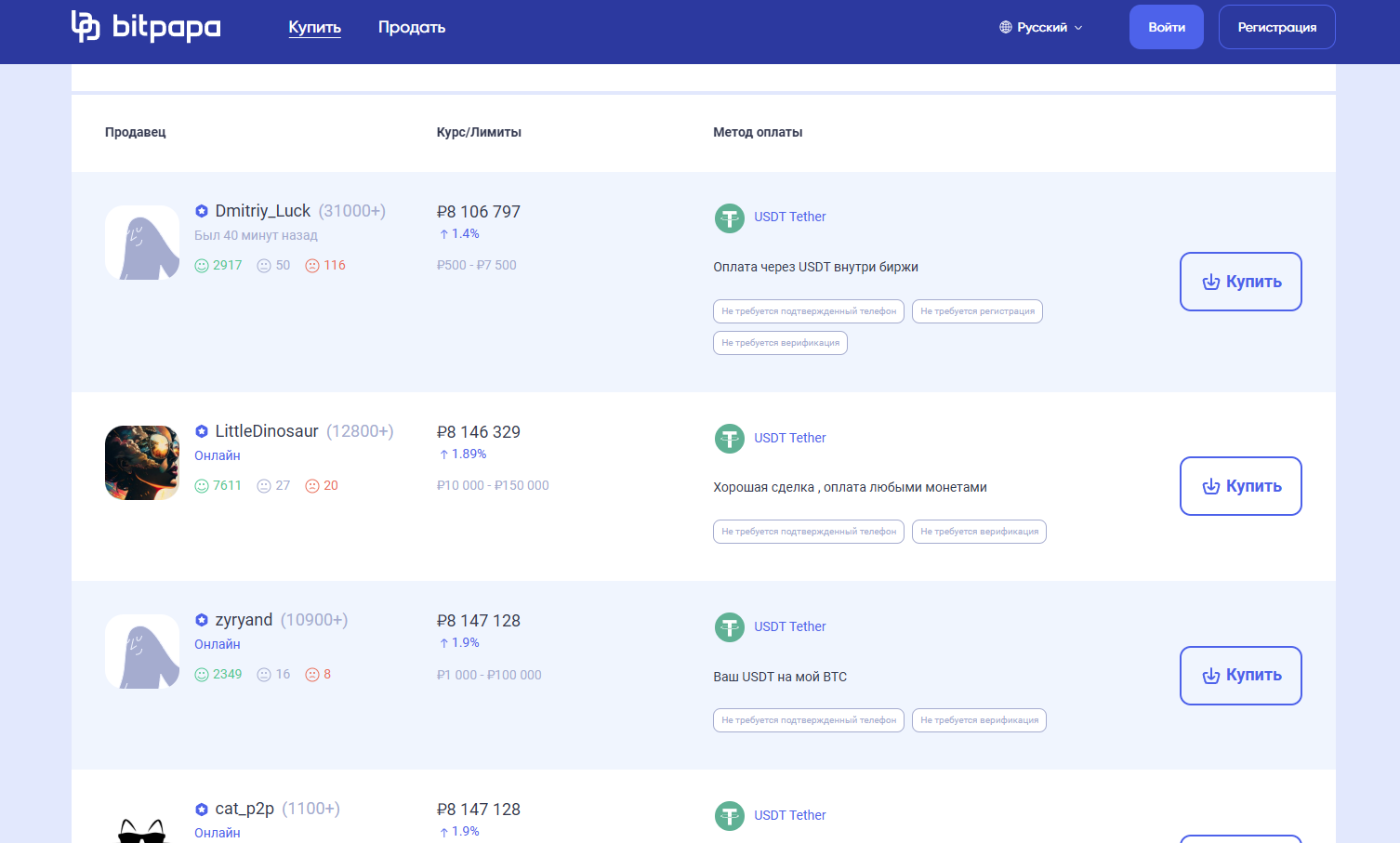Click the bitpapa logo

point(146,27)
